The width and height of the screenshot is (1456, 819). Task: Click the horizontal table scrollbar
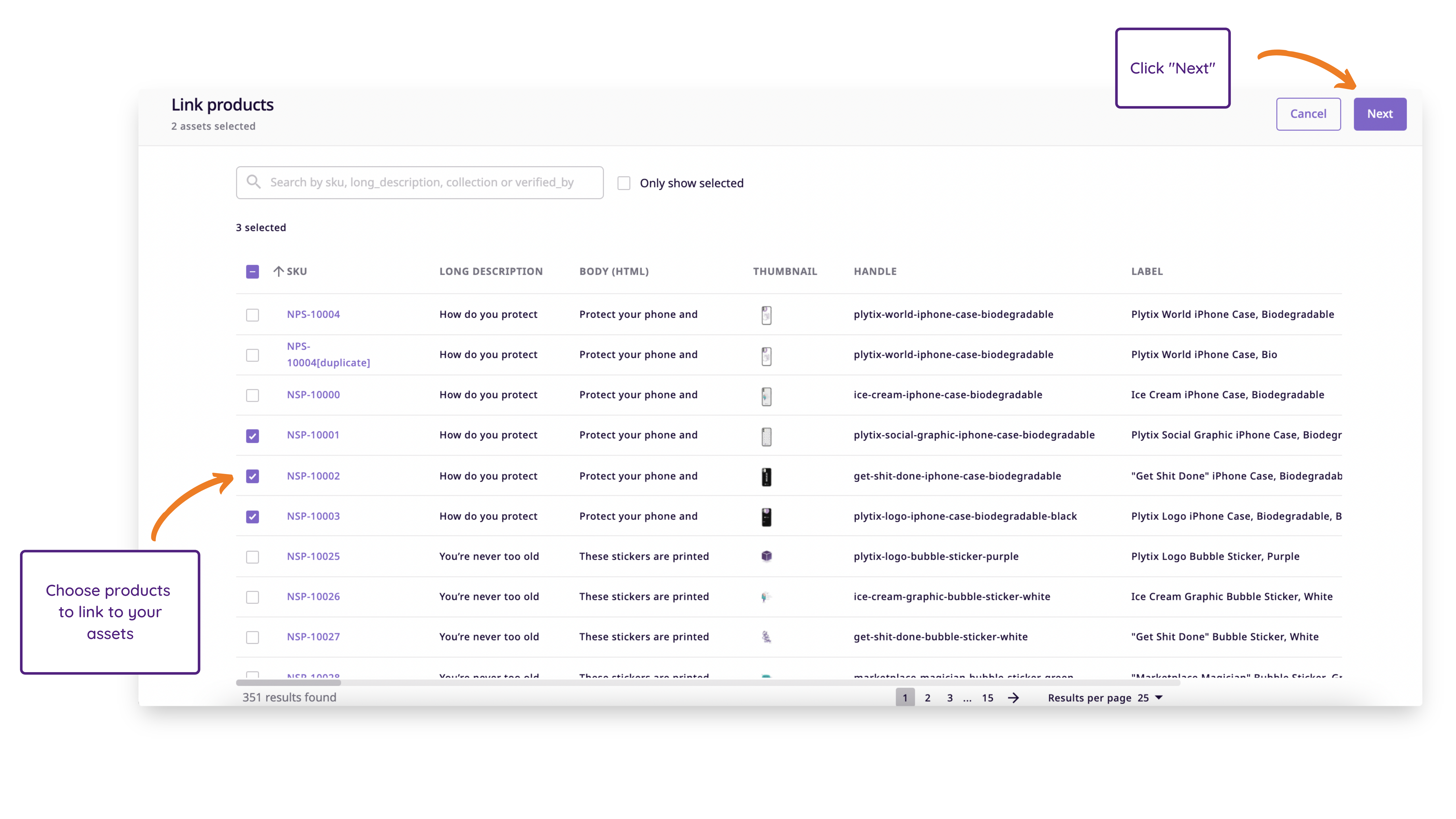tap(288, 683)
